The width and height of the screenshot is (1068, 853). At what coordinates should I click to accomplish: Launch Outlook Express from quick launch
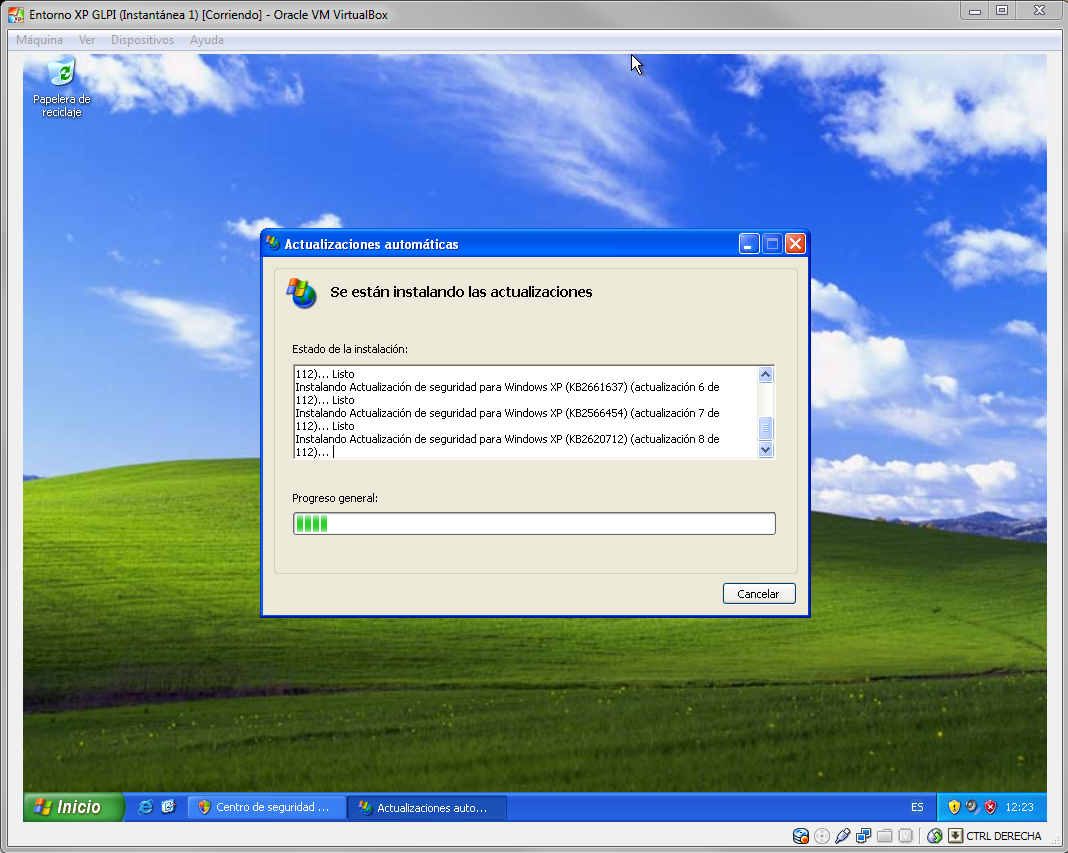click(168, 807)
